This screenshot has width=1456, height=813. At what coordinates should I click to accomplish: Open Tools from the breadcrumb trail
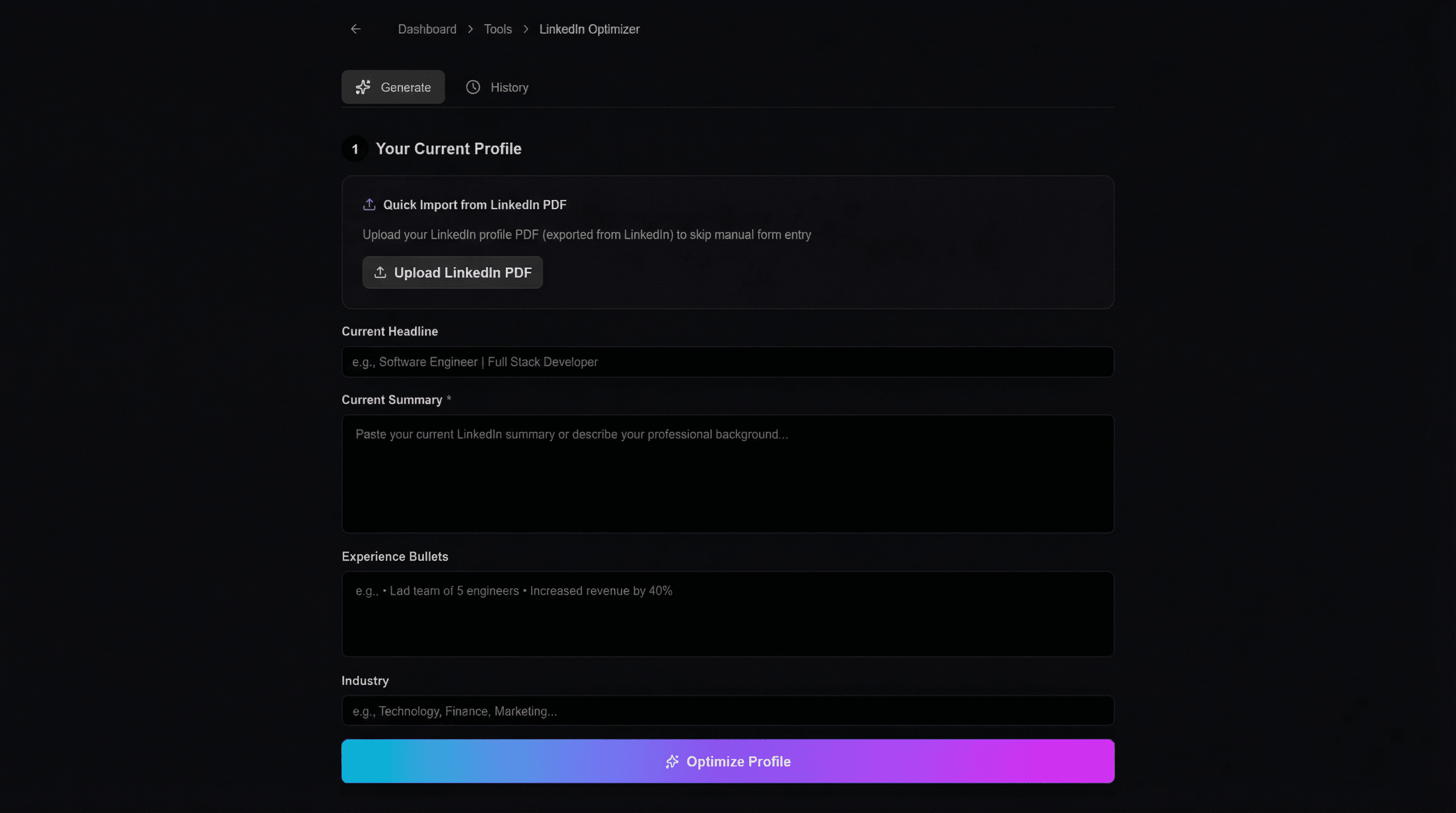pyautogui.click(x=497, y=29)
